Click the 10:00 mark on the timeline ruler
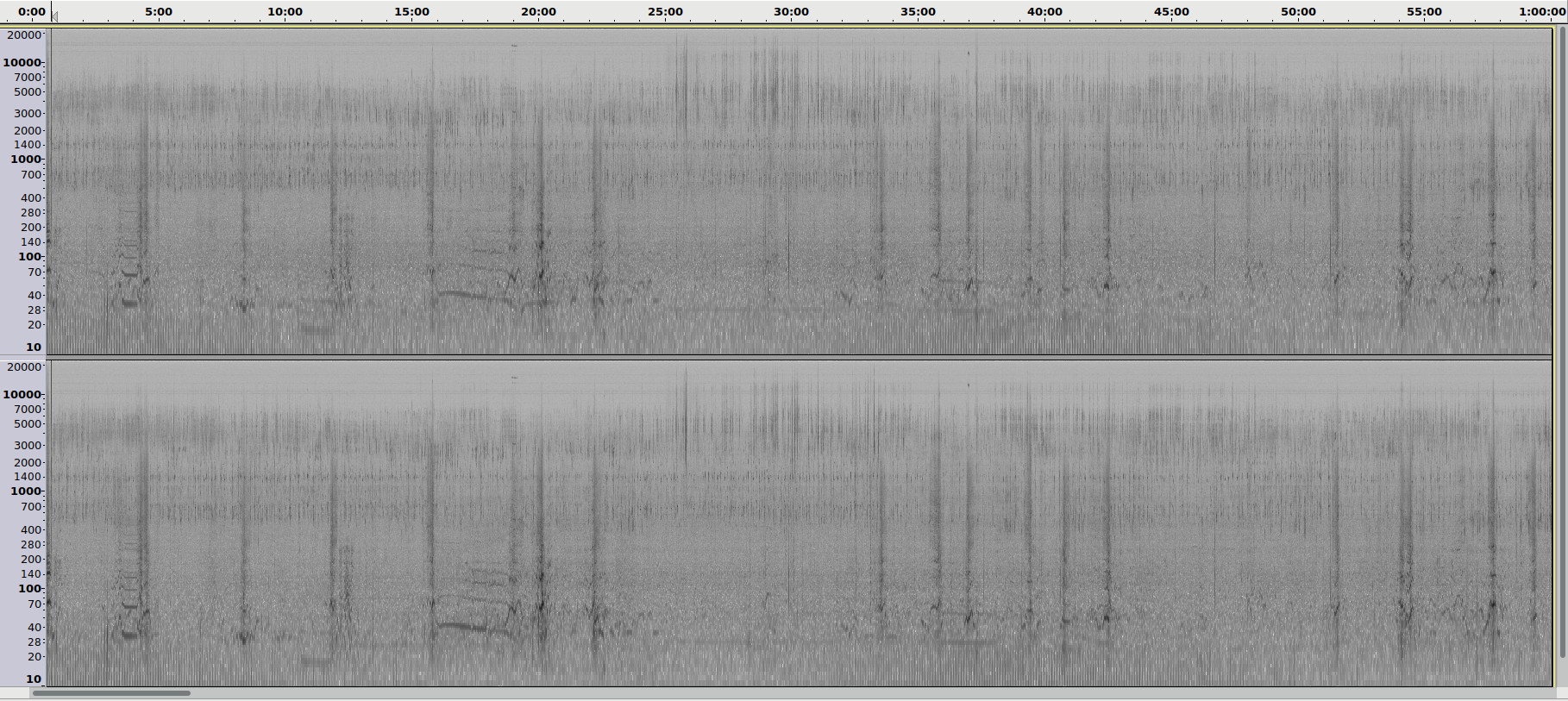This screenshot has height=701, width=1568. [285, 12]
